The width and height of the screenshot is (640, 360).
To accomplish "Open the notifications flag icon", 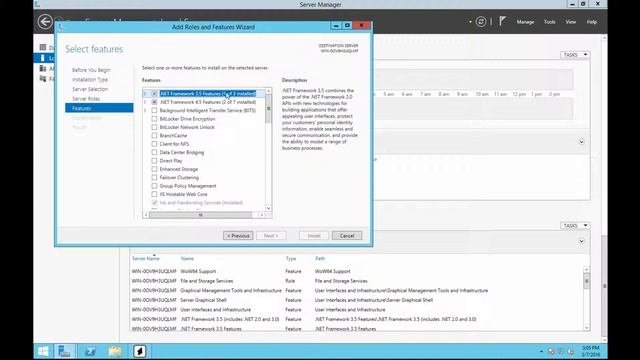I will click(x=502, y=21).
